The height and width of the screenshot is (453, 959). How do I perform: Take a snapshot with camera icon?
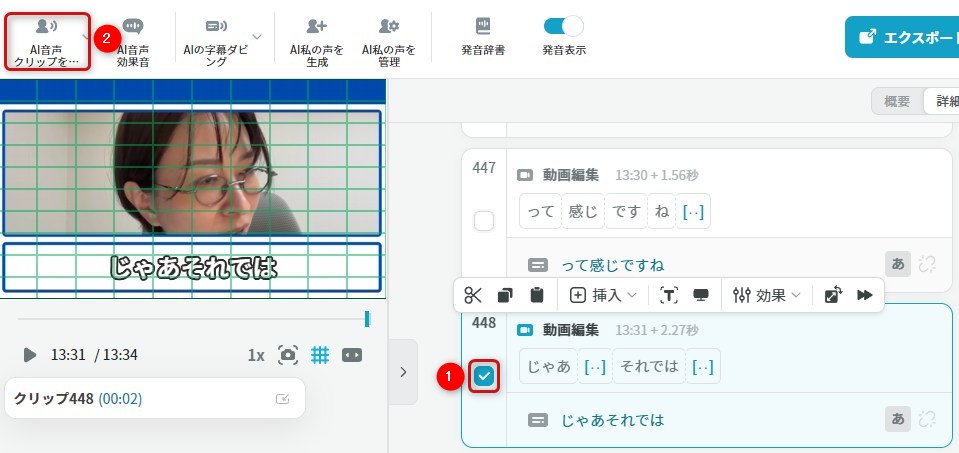pos(288,355)
